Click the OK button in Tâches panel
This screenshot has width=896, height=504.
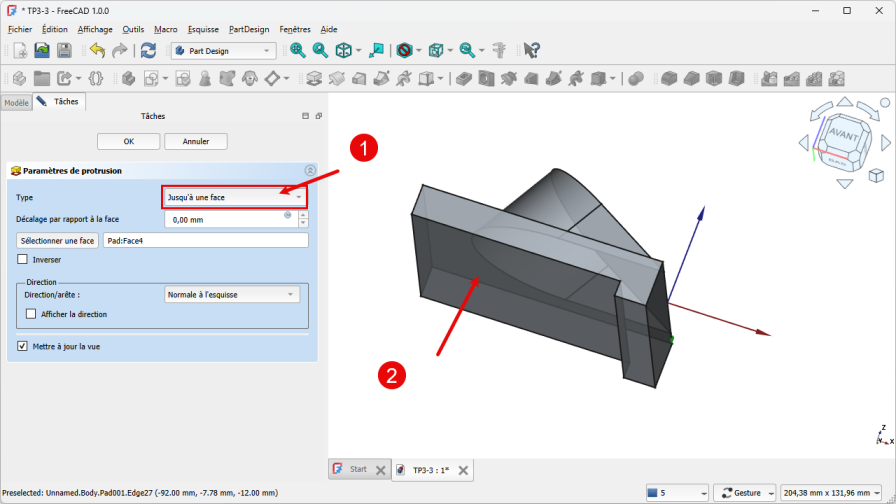[128, 142]
